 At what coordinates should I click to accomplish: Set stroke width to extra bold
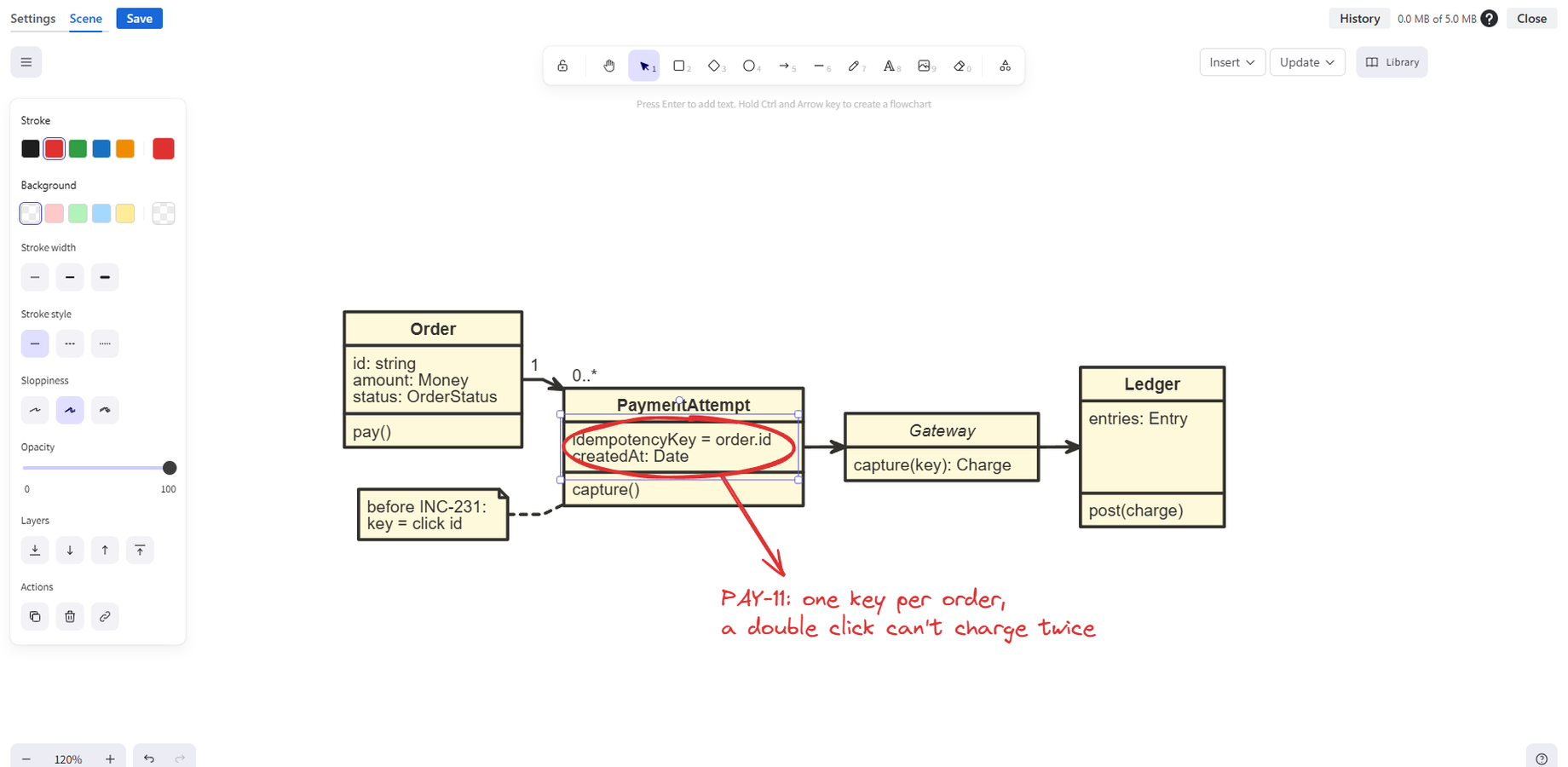tap(105, 277)
